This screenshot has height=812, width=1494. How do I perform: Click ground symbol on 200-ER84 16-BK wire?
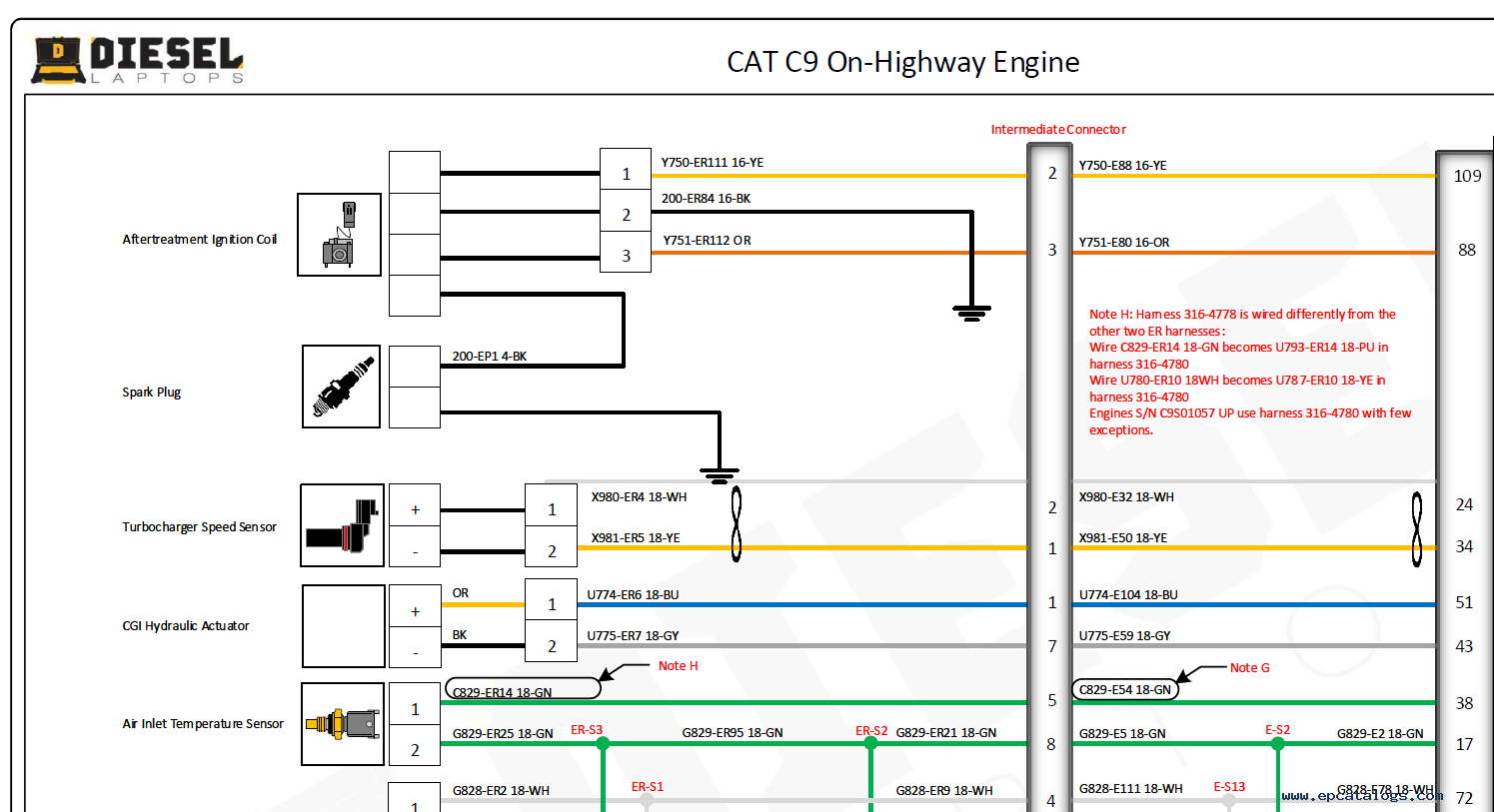click(x=971, y=313)
